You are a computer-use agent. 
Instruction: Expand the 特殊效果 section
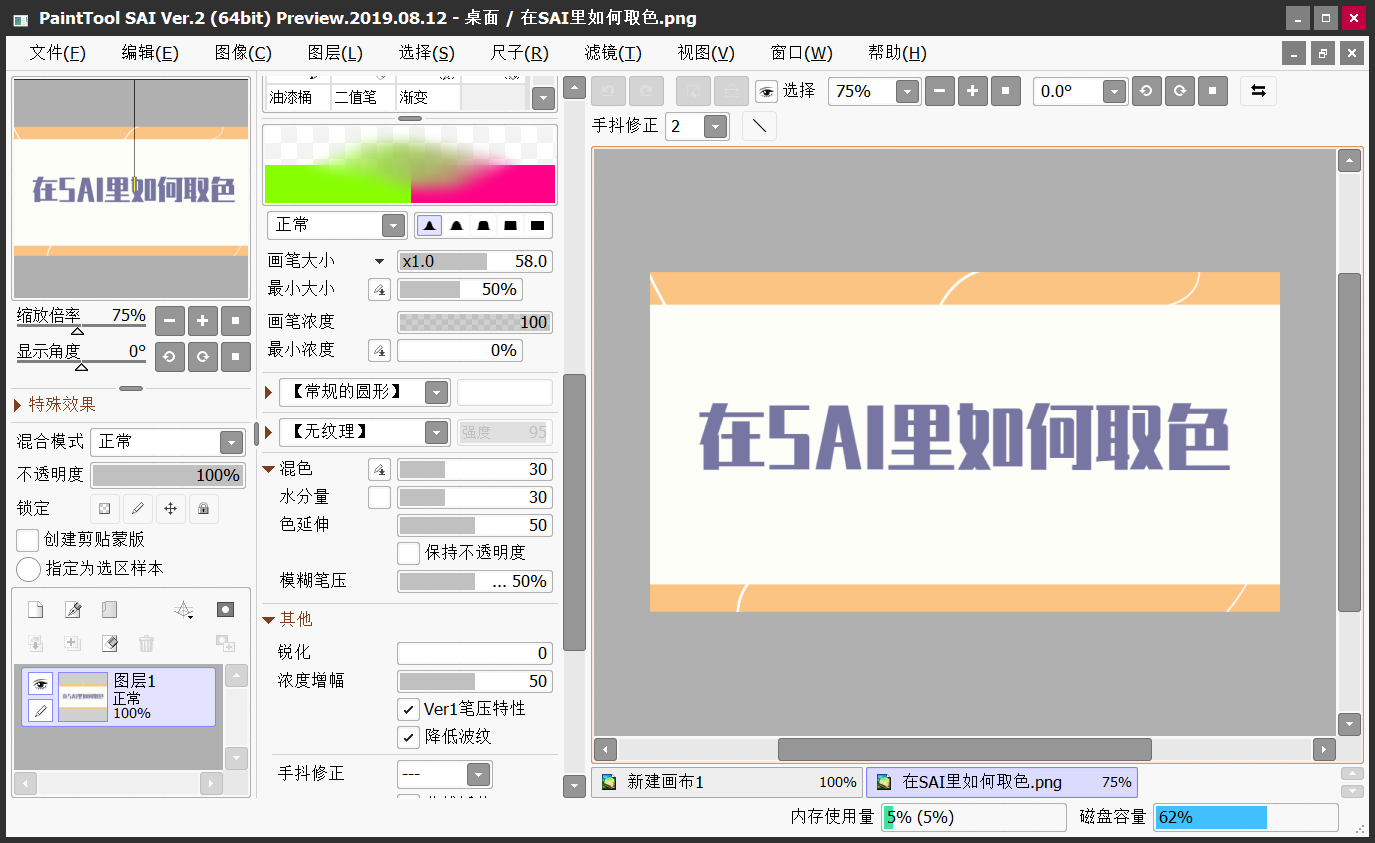(x=18, y=405)
